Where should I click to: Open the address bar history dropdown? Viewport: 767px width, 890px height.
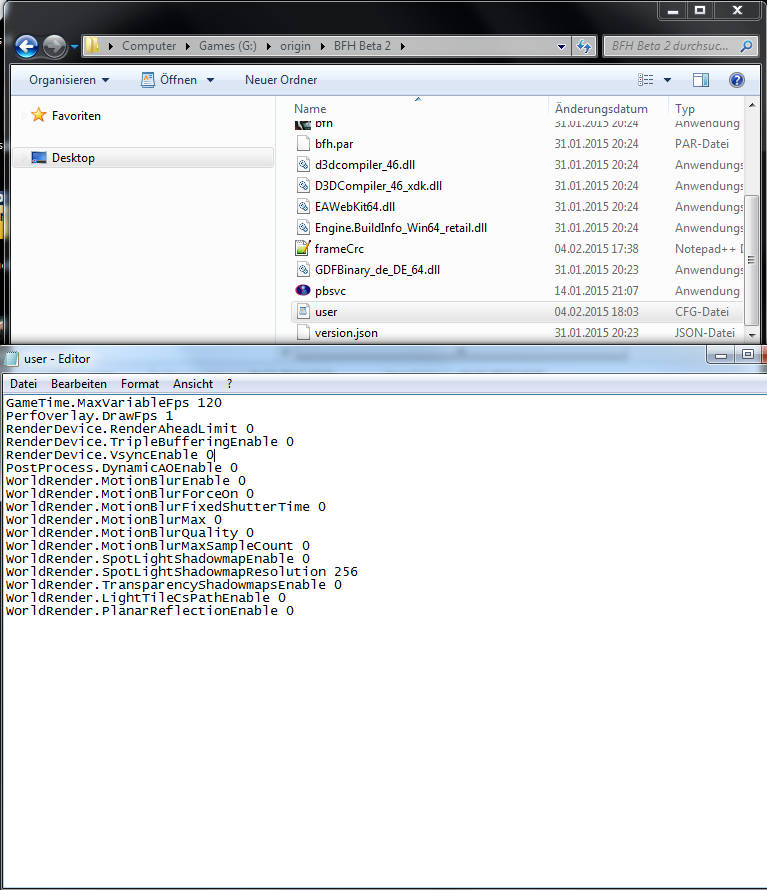(x=561, y=46)
